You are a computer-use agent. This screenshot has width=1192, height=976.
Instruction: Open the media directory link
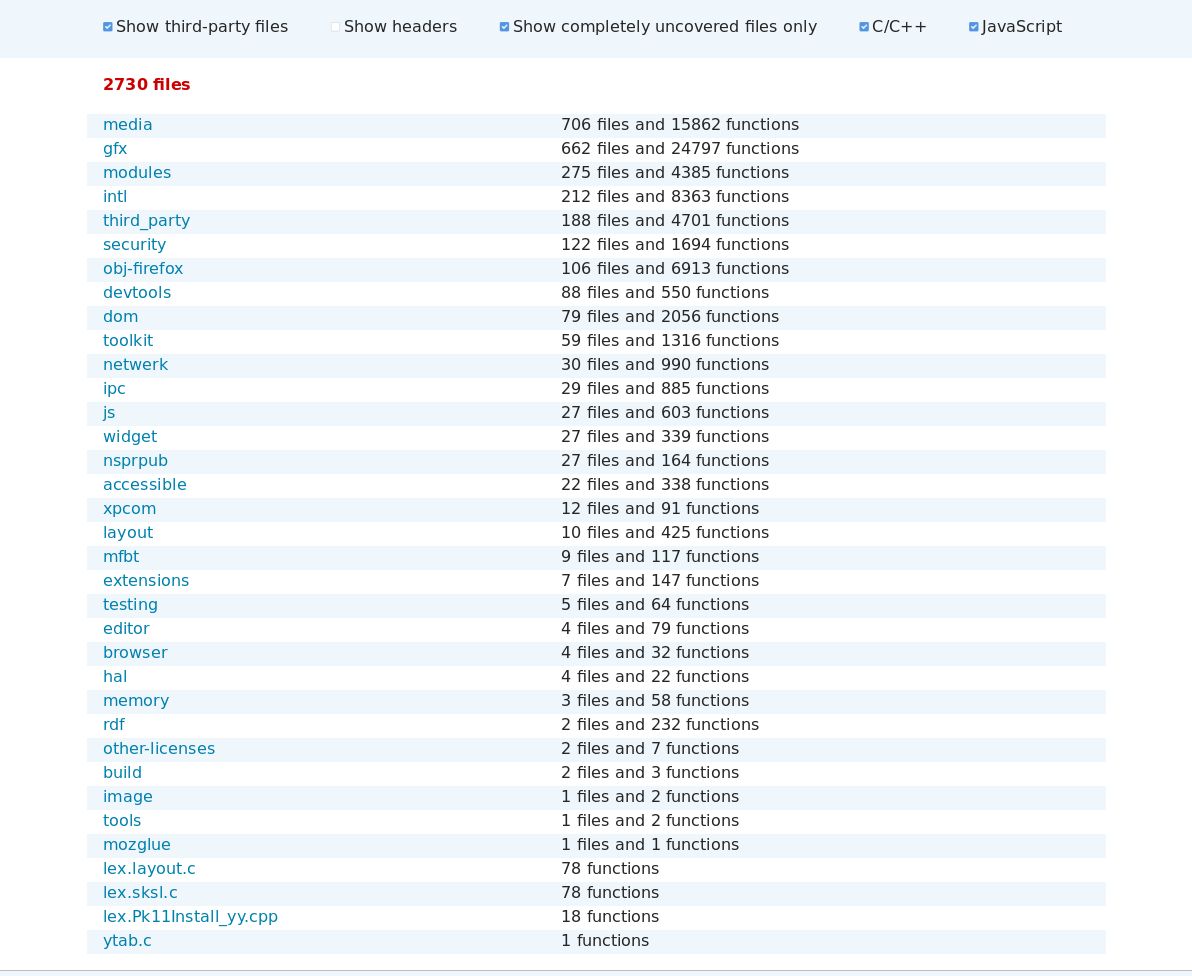pyautogui.click(x=128, y=125)
